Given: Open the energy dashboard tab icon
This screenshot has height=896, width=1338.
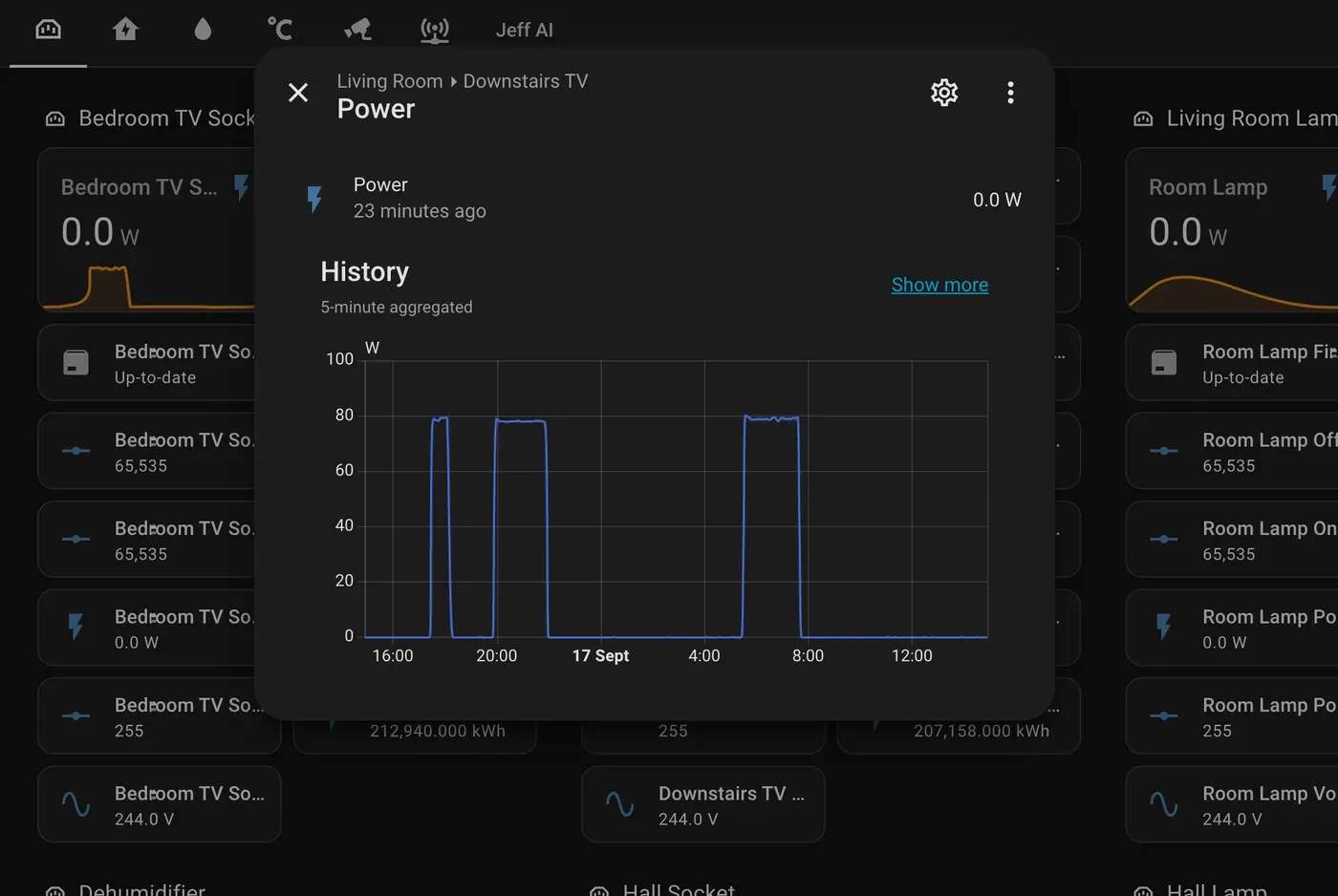Looking at the screenshot, I should point(48,30).
